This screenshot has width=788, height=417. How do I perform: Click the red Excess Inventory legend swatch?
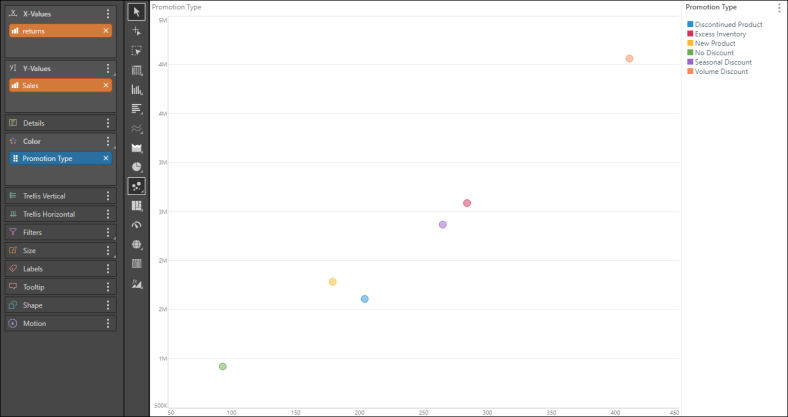pyautogui.click(x=690, y=34)
